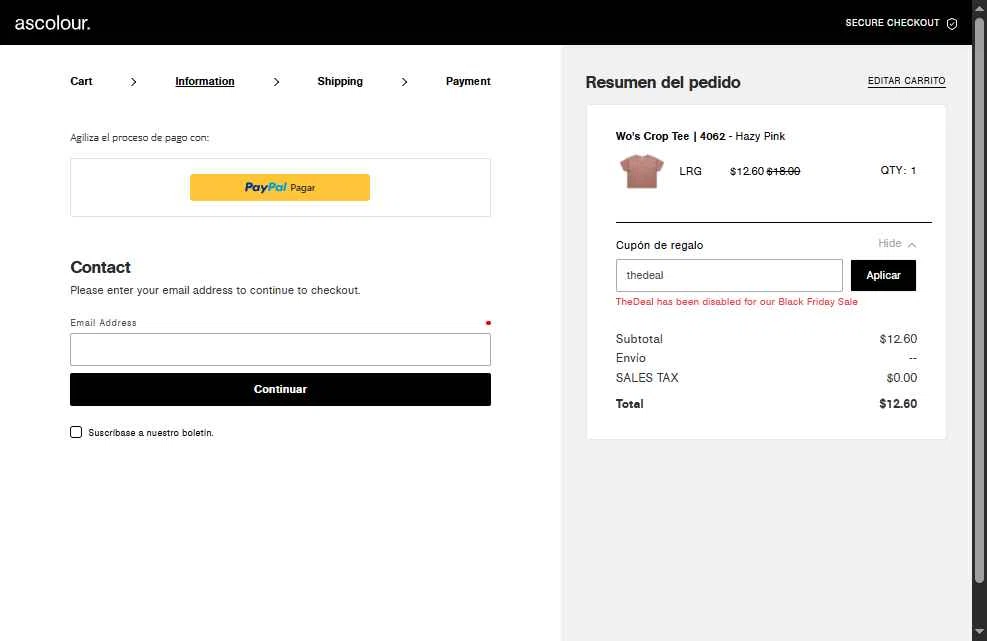This screenshot has width=987, height=641.
Task: Click the secure checkout shield icon
Action: [952, 23]
